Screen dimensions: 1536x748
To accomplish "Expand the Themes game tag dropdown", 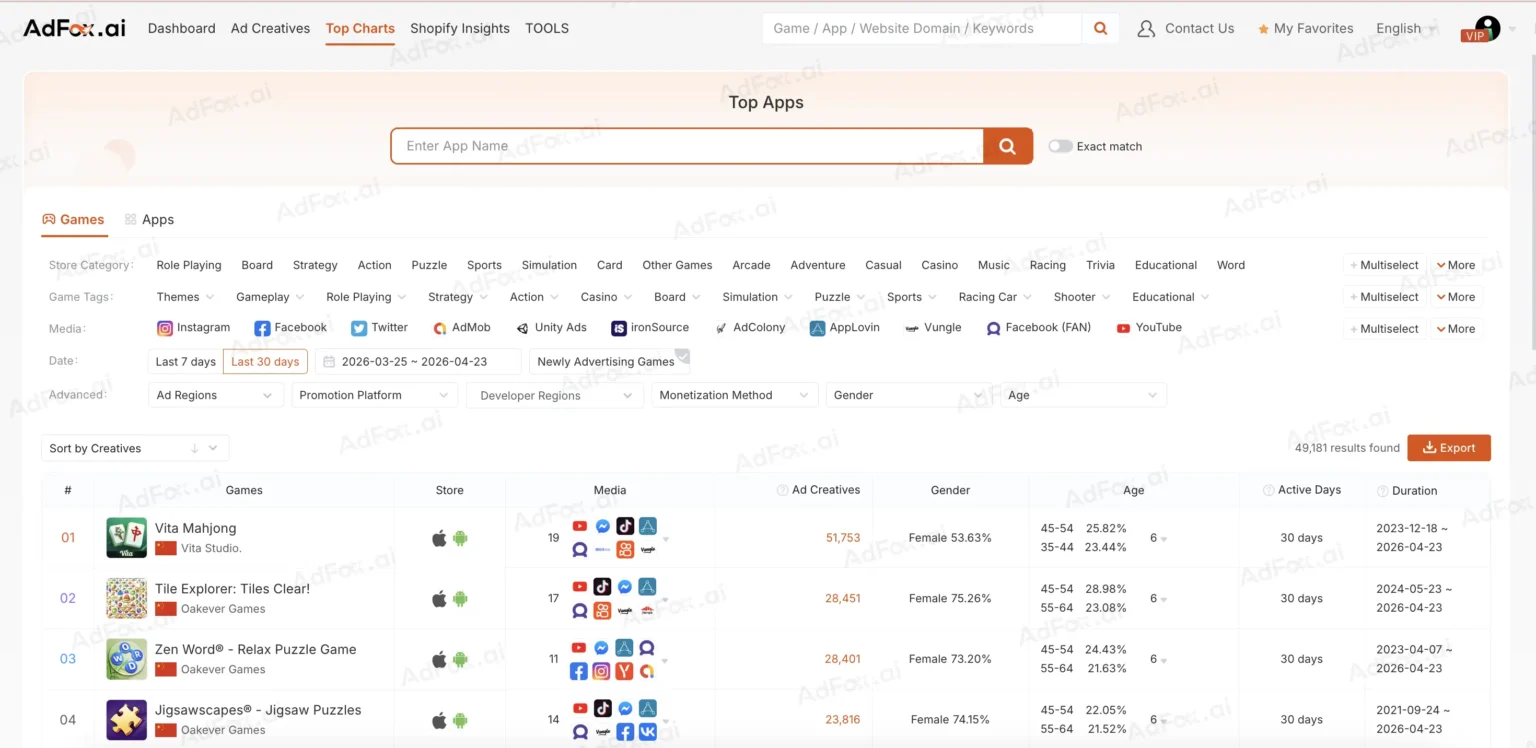I will coord(185,297).
